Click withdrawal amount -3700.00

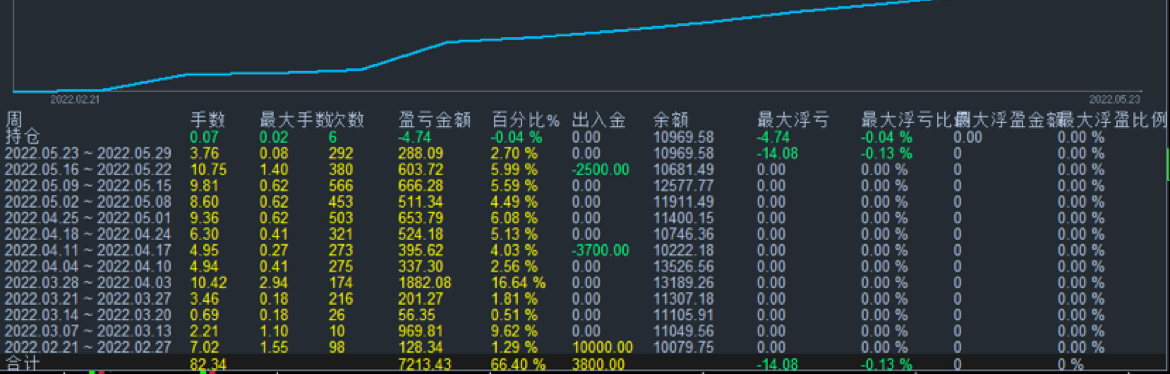click(602, 250)
